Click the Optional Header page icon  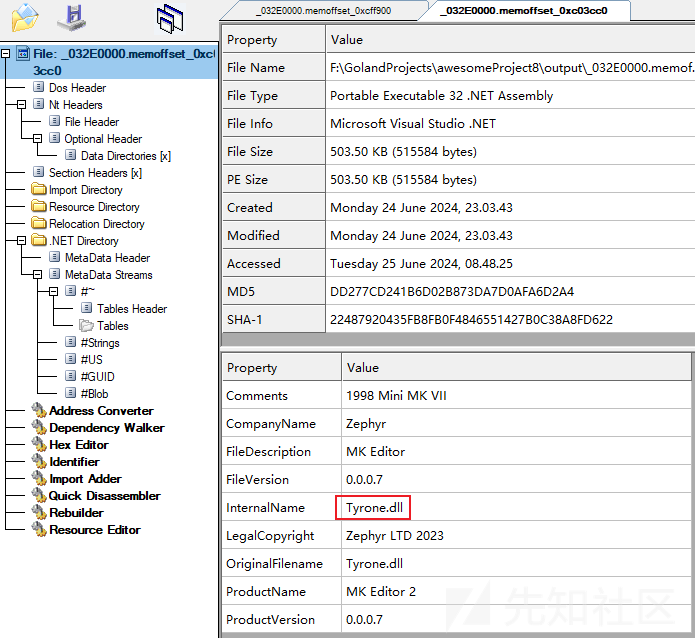click(x=55, y=138)
